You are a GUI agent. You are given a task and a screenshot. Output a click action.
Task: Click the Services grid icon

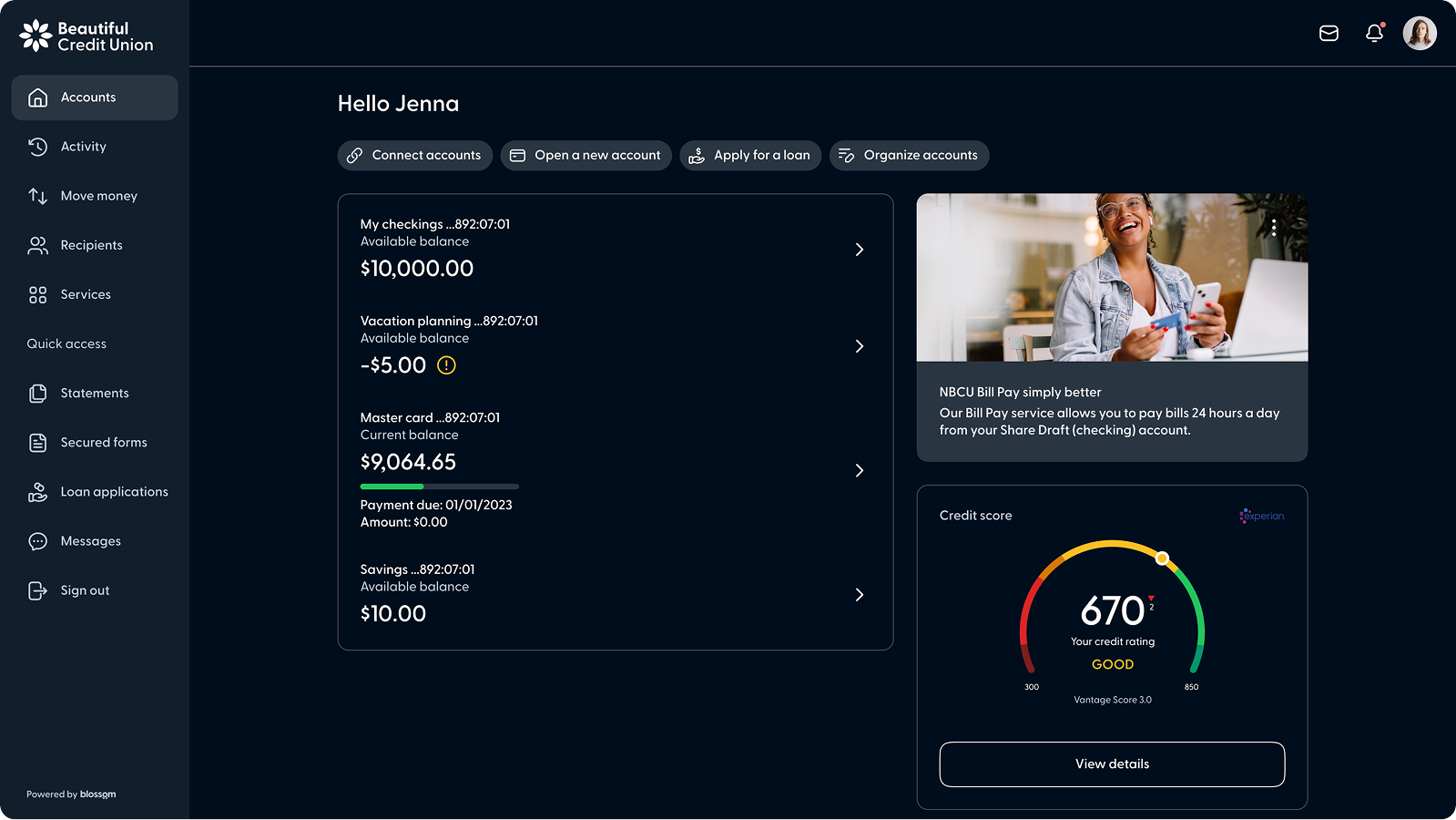coord(37,294)
